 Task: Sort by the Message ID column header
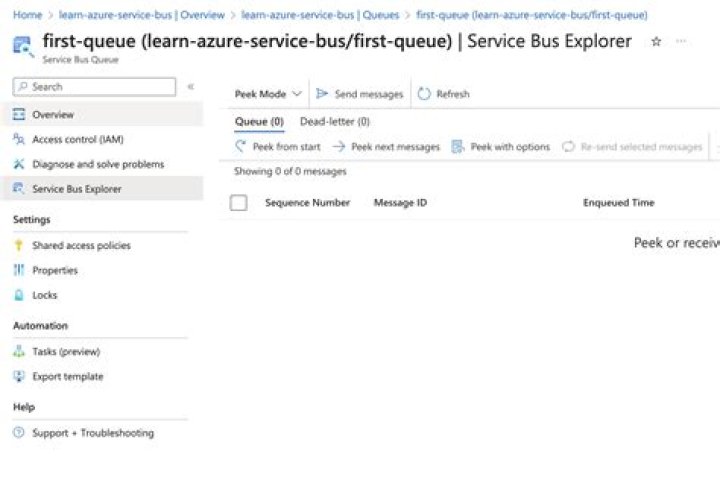coord(400,202)
